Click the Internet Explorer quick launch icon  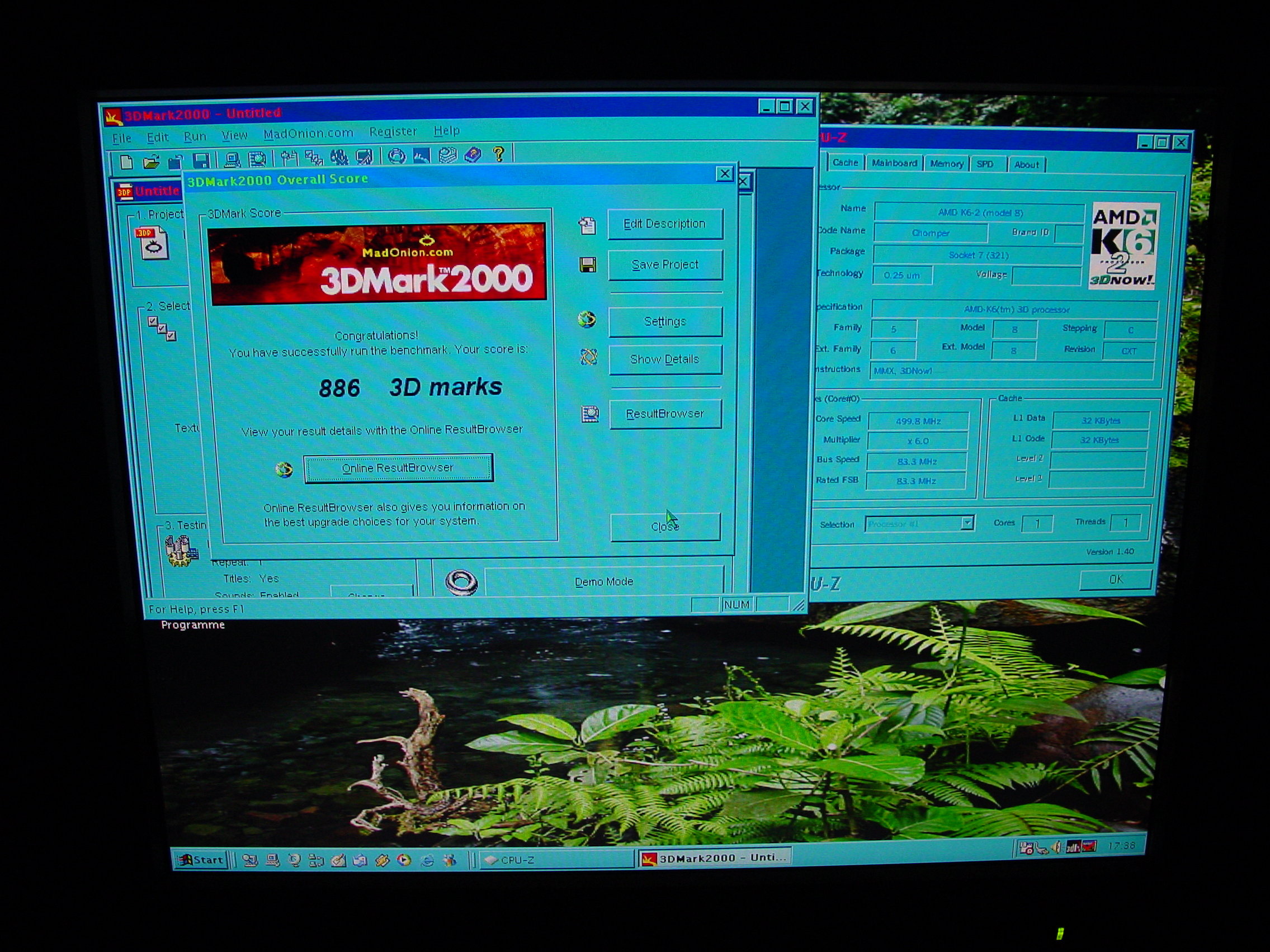pyautogui.click(x=427, y=860)
